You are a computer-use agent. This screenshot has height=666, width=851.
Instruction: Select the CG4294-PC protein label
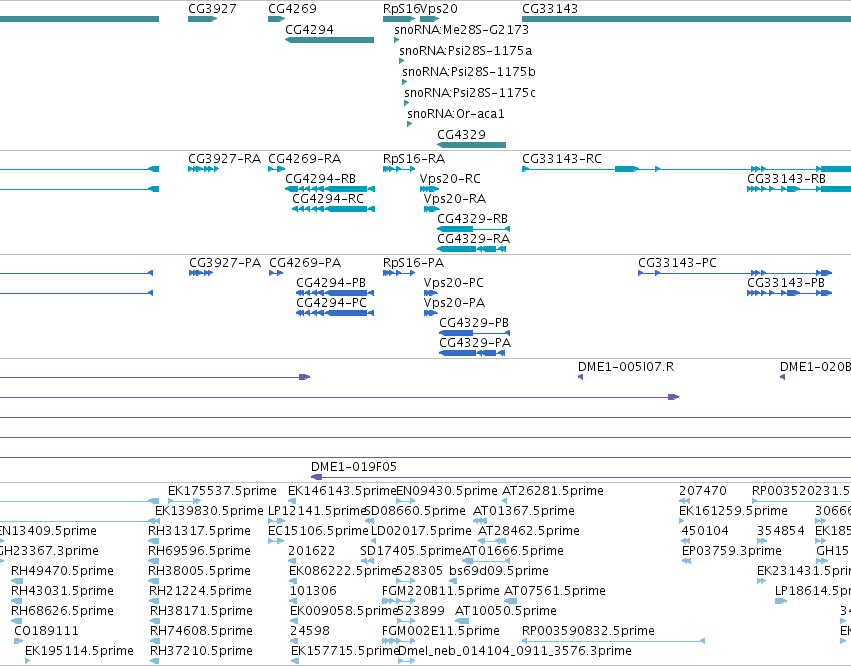[331, 303]
